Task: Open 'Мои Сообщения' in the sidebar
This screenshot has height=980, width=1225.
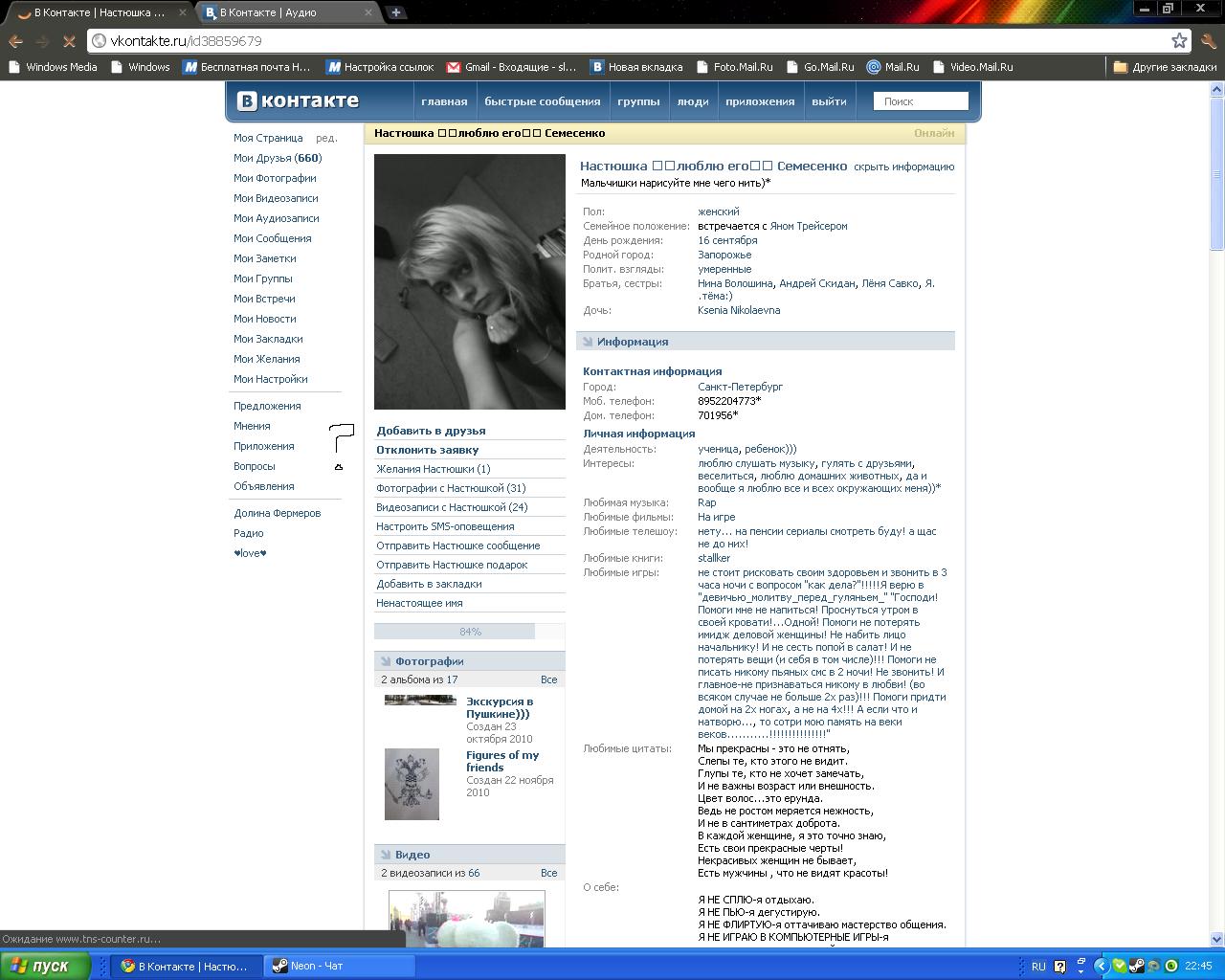Action: pos(273,238)
